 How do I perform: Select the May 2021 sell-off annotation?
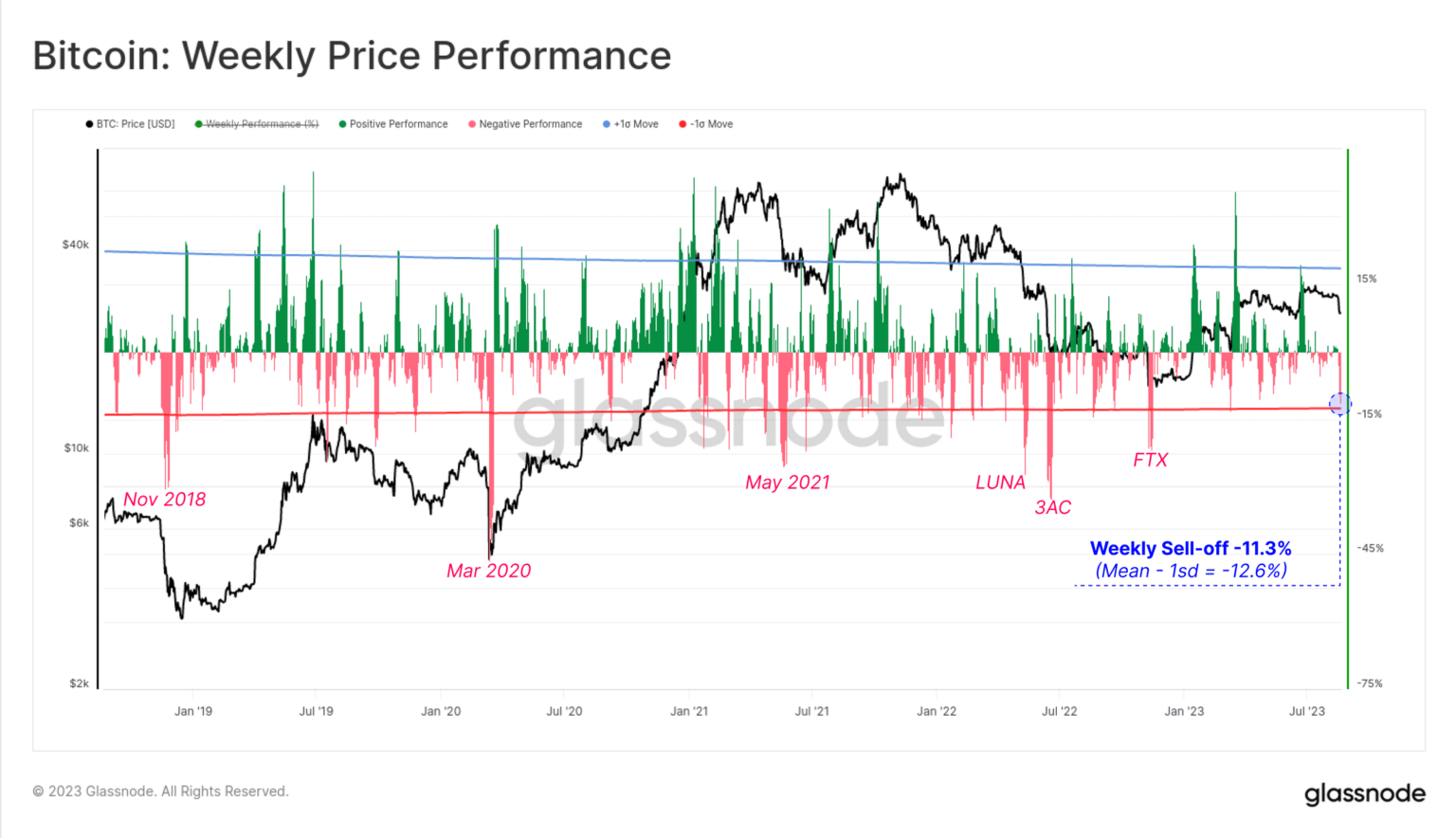click(787, 483)
